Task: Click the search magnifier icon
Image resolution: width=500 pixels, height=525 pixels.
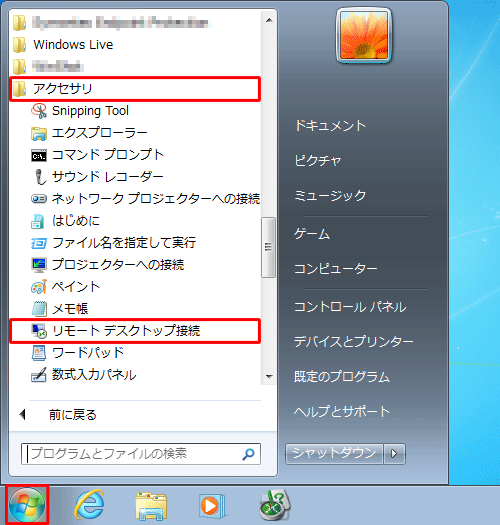Action: coord(248,454)
